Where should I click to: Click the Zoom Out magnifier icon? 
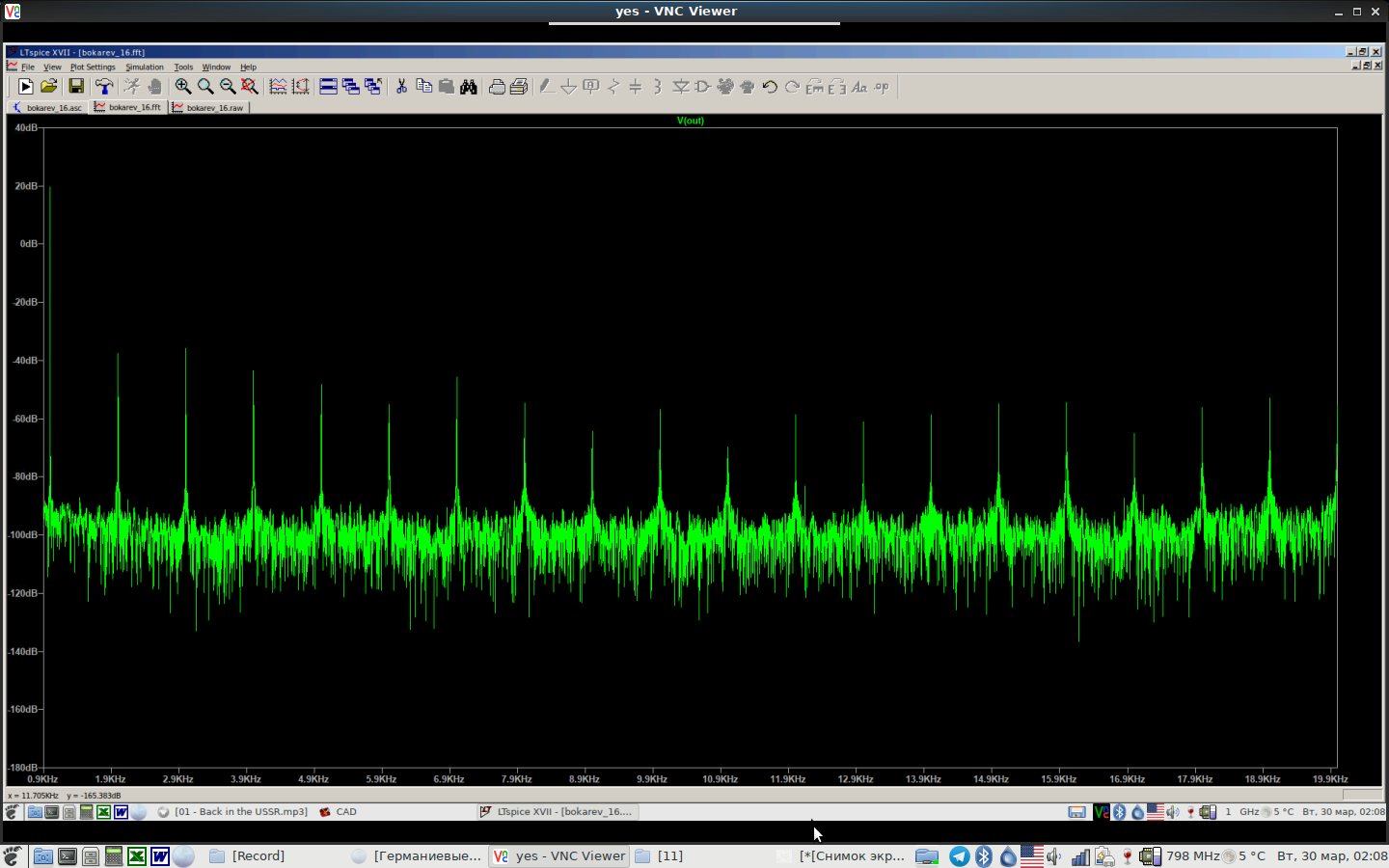tap(228, 87)
